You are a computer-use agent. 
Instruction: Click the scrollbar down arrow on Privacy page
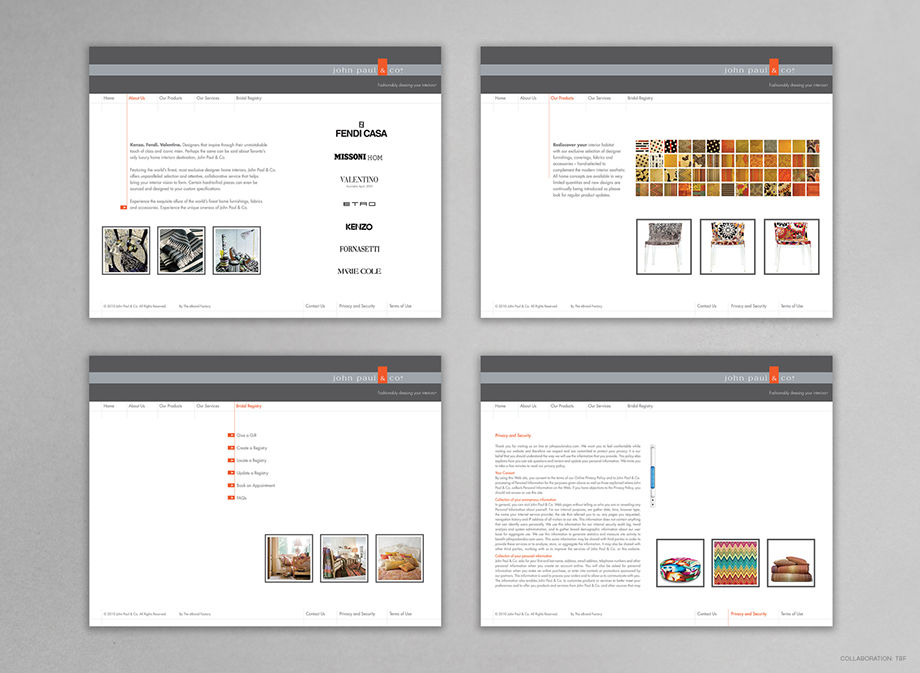point(652,504)
